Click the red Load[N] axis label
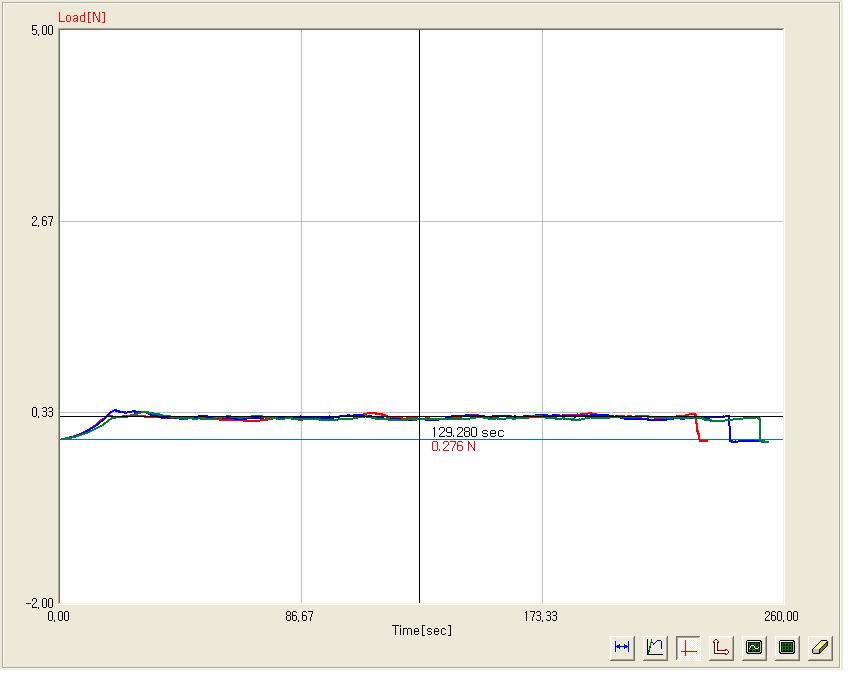Viewport: 849px width, 674px height. (82, 19)
